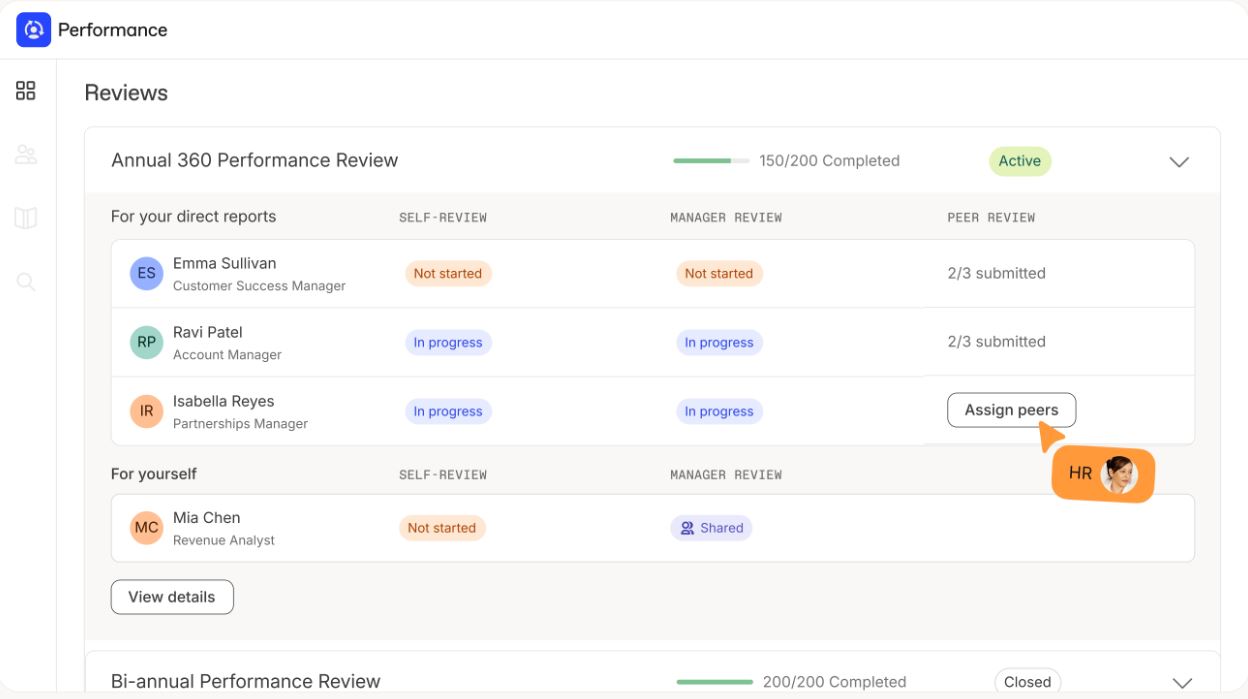Open the dashboard grid icon in sidebar
1248x699 pixels.
coord(26,91)
